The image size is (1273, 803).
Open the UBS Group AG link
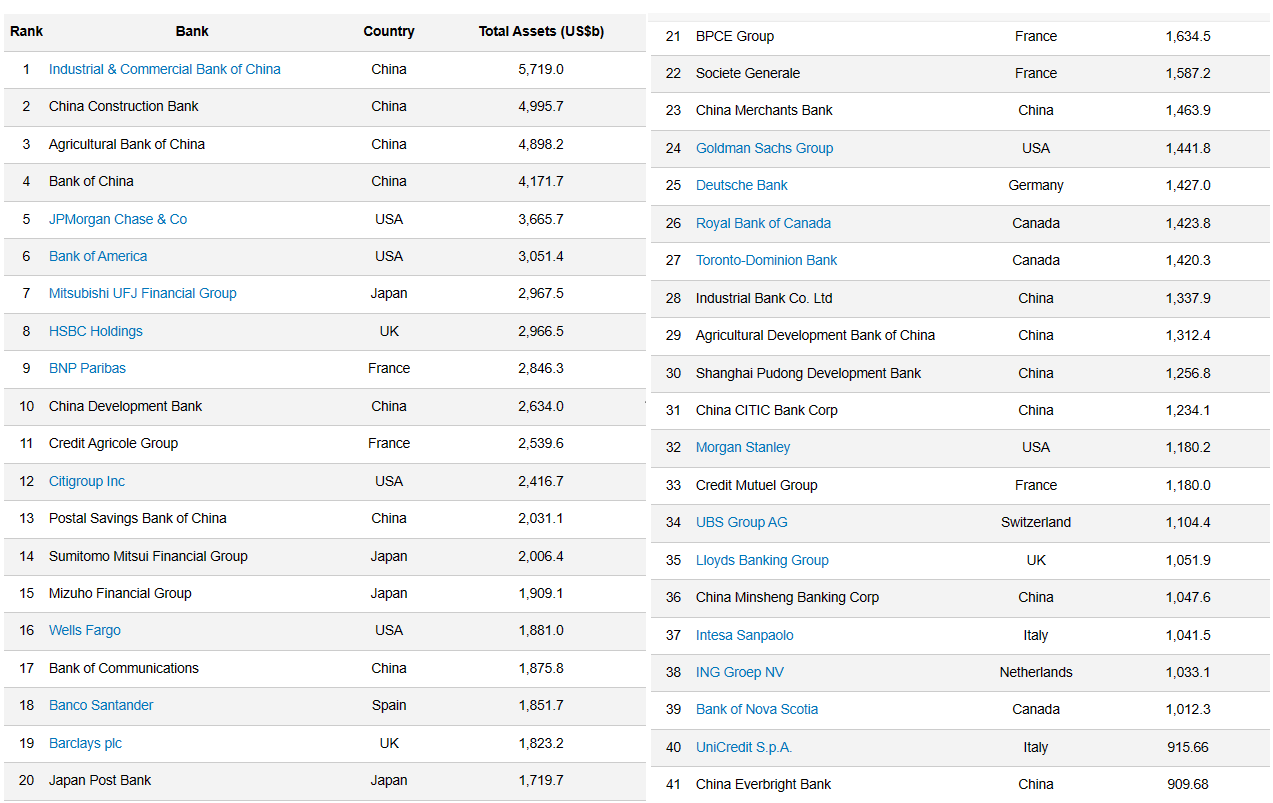[x=741, y=522]
